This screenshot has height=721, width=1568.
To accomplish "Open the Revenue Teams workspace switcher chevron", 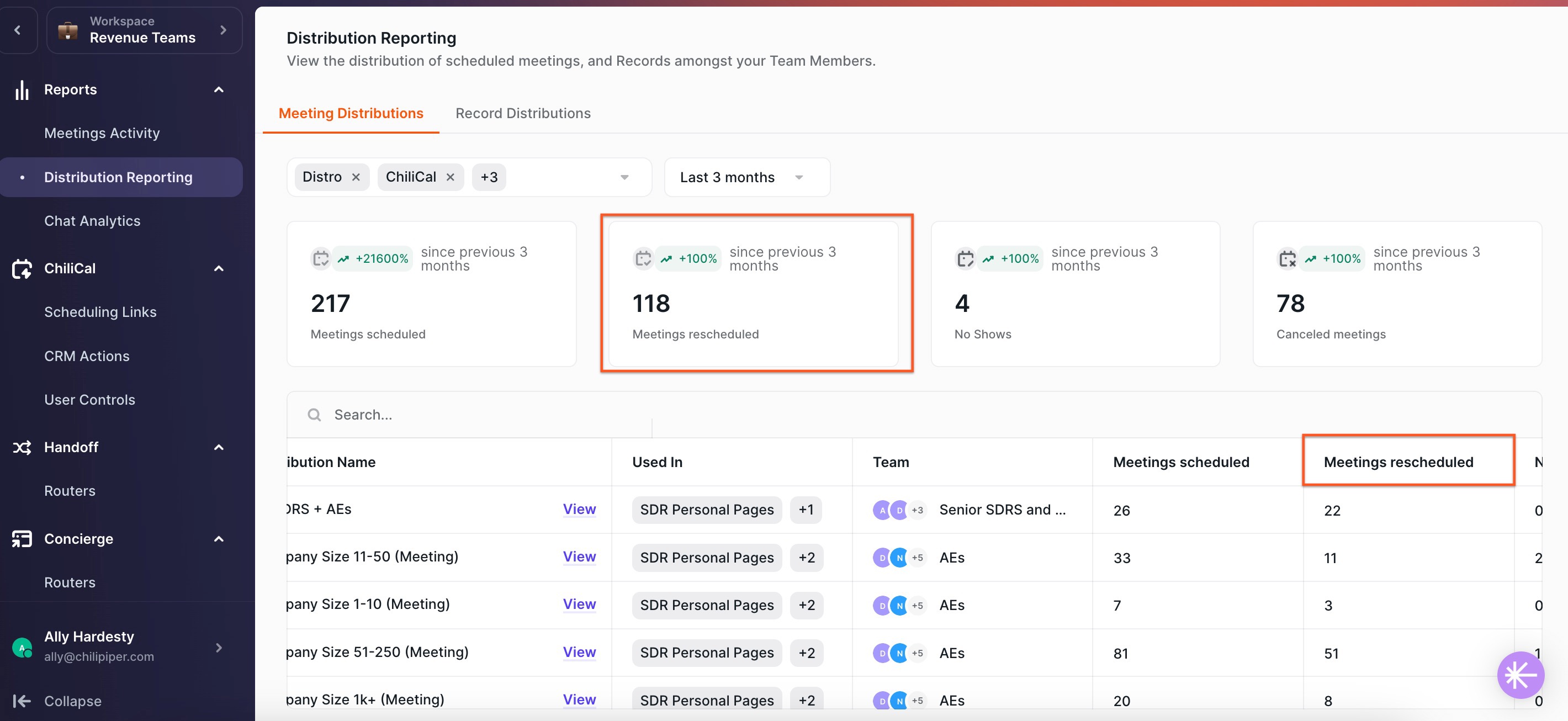I will [224, 29].
